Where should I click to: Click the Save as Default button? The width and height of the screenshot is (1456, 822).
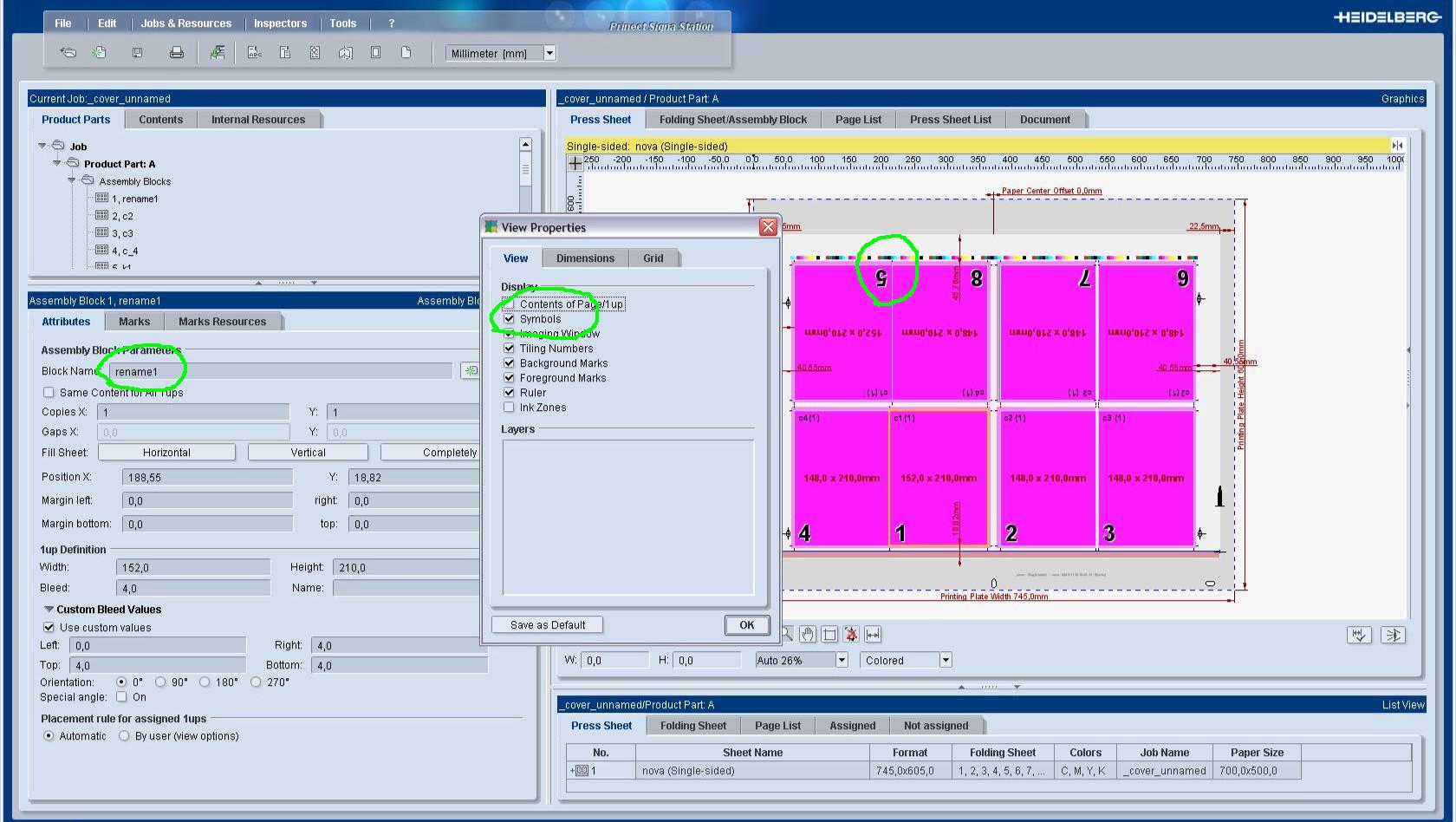pyautogui.click(x=548, y=625)
